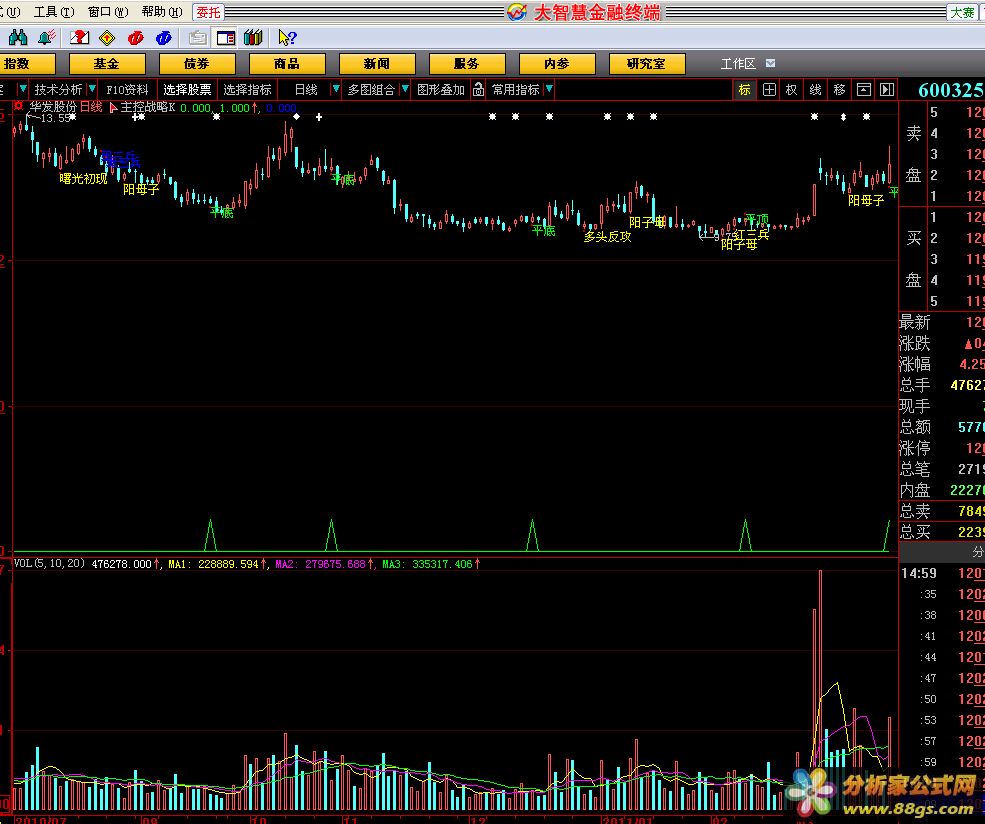Click the lock icon beside 图形叠加
Viewport: 985px width, 824px height.
click(x=478, y=89)
